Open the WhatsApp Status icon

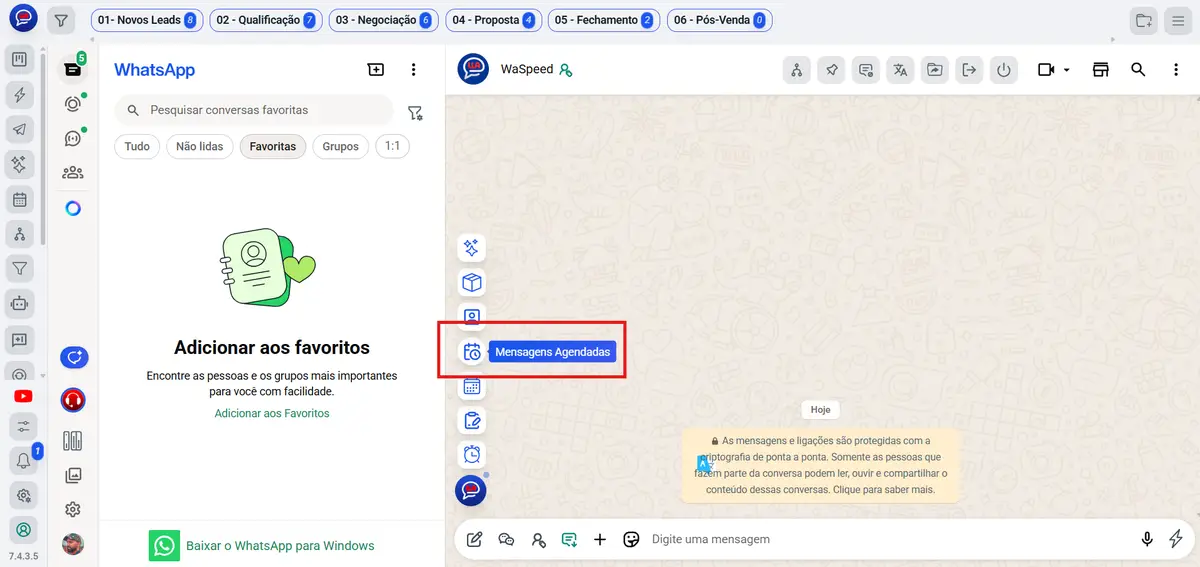click(72, 104)
